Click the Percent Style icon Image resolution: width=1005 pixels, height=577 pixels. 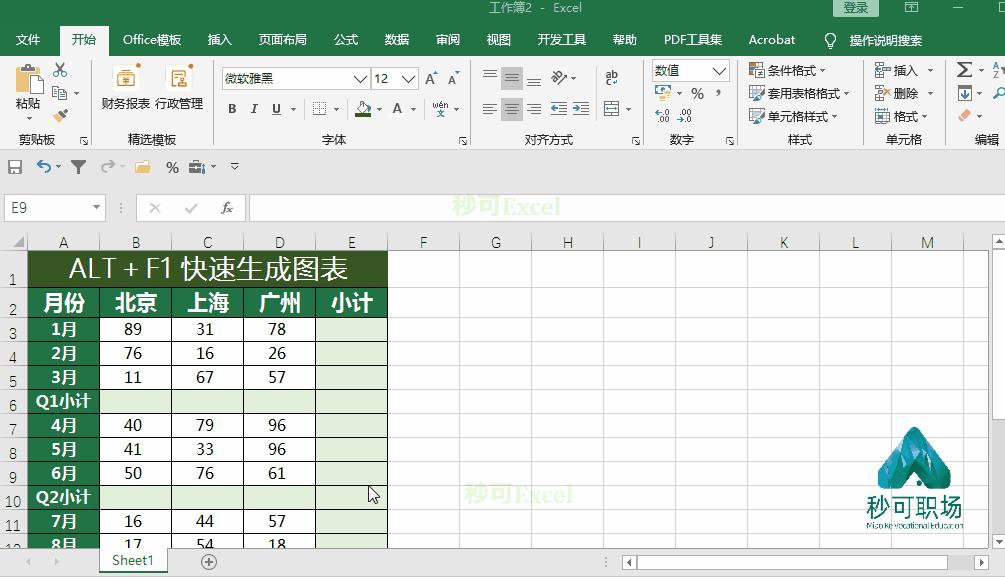(697, 93)
